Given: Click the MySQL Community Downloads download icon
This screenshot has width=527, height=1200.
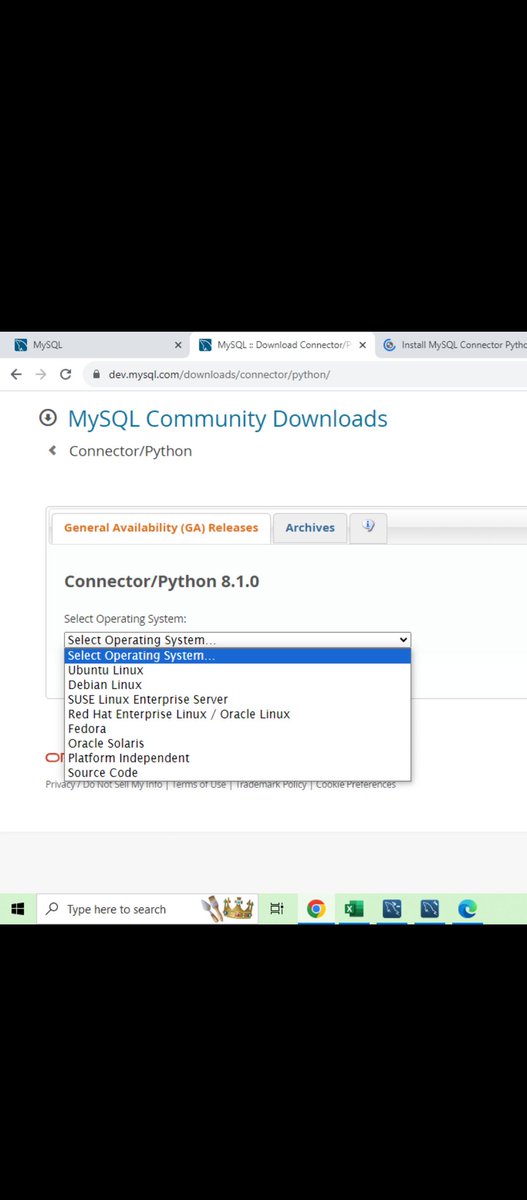Looking at the screenshot, I should click(x=47, y=418).
